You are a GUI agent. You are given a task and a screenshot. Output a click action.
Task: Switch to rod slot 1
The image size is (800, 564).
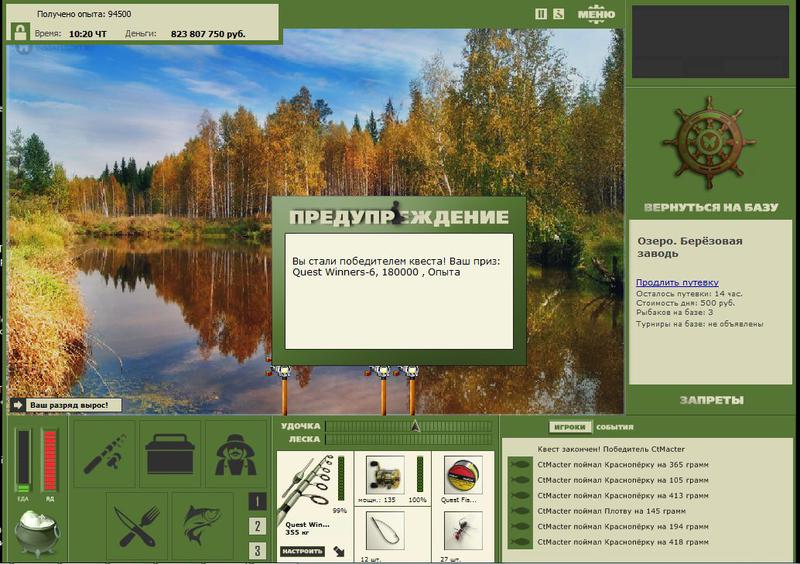pyautogui.click(x=257, y=502)
